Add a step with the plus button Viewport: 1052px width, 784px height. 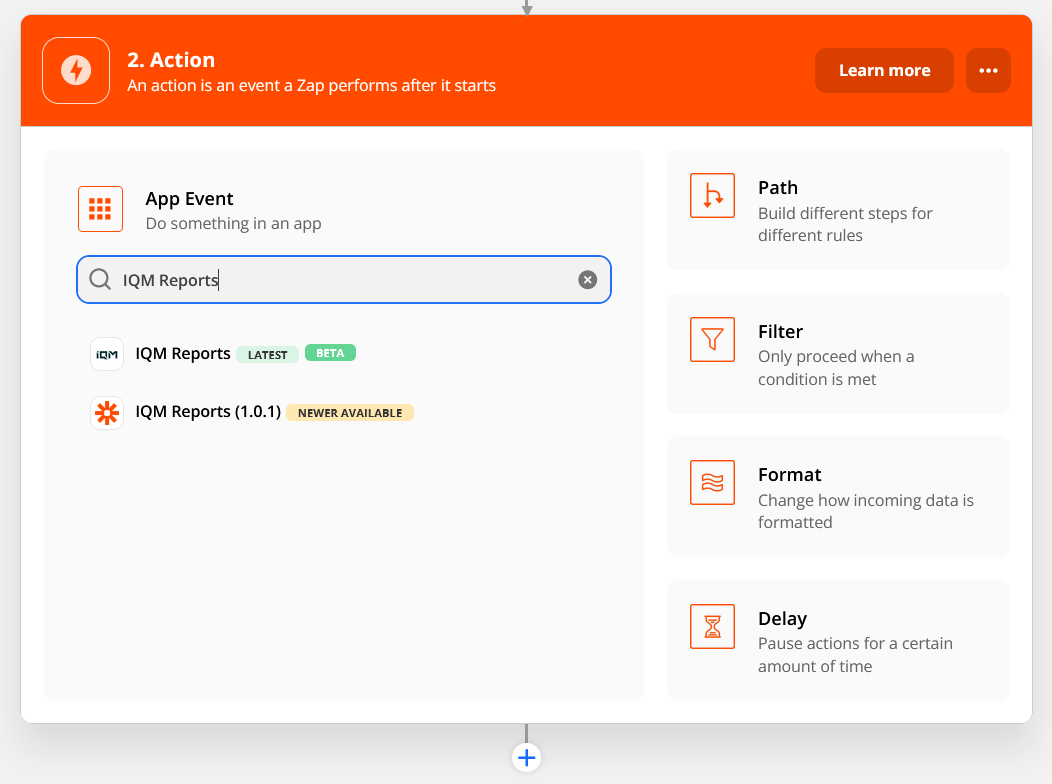527,757
